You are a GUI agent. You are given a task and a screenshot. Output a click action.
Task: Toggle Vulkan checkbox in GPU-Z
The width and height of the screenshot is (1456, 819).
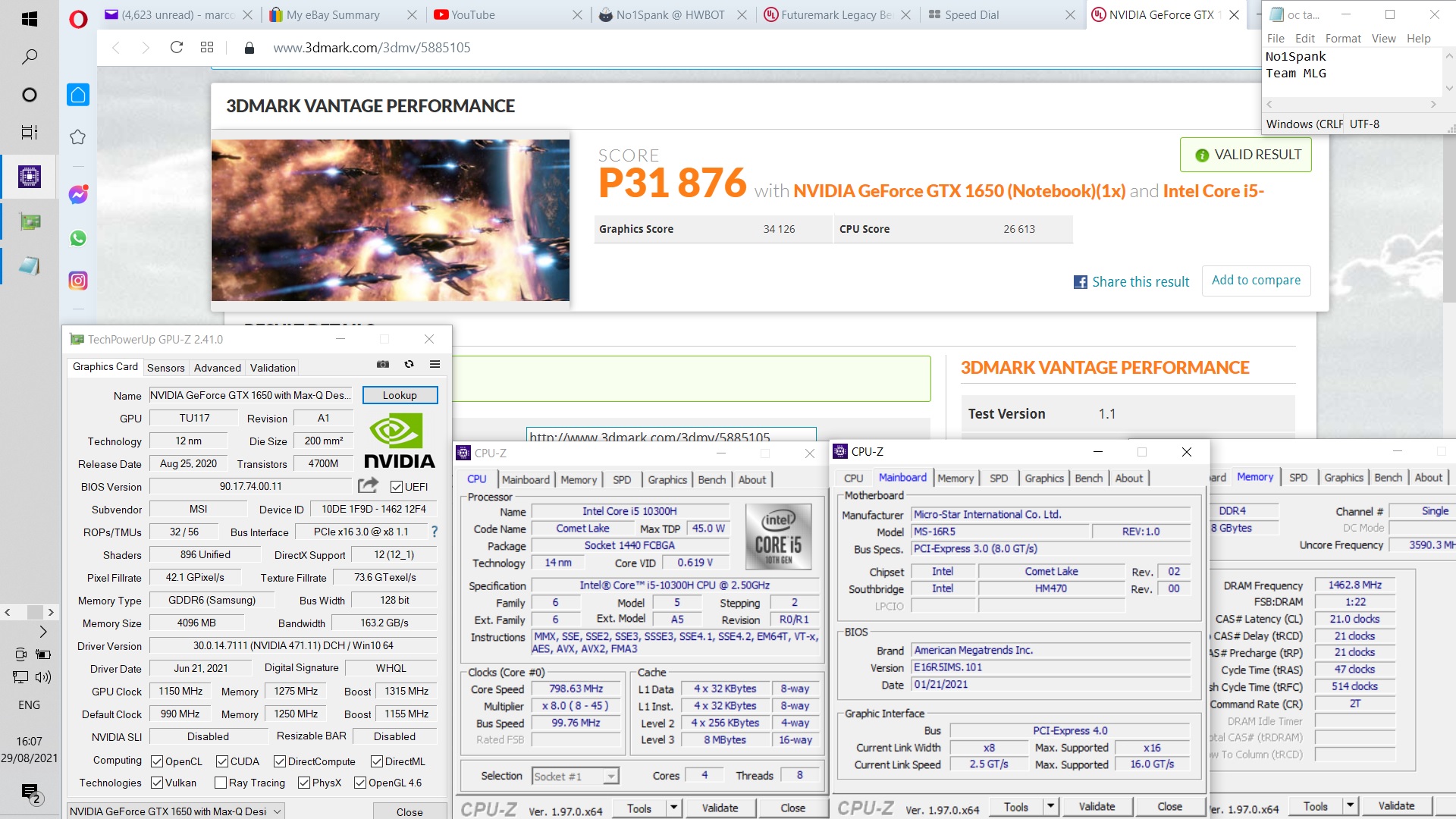pos(157,783)
